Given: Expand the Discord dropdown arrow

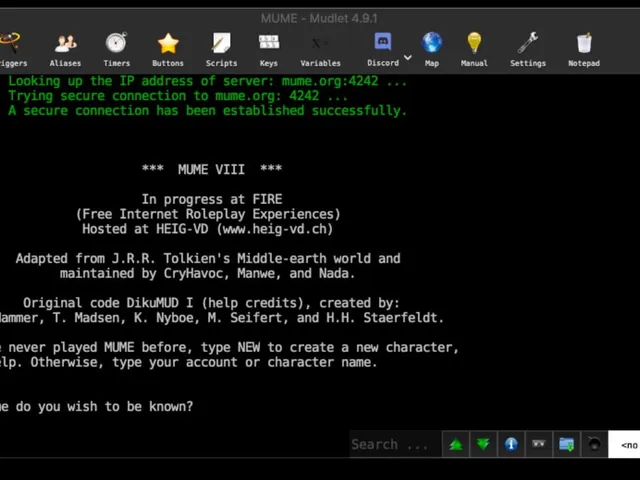Looking at the screenshot, I should 407,58.
